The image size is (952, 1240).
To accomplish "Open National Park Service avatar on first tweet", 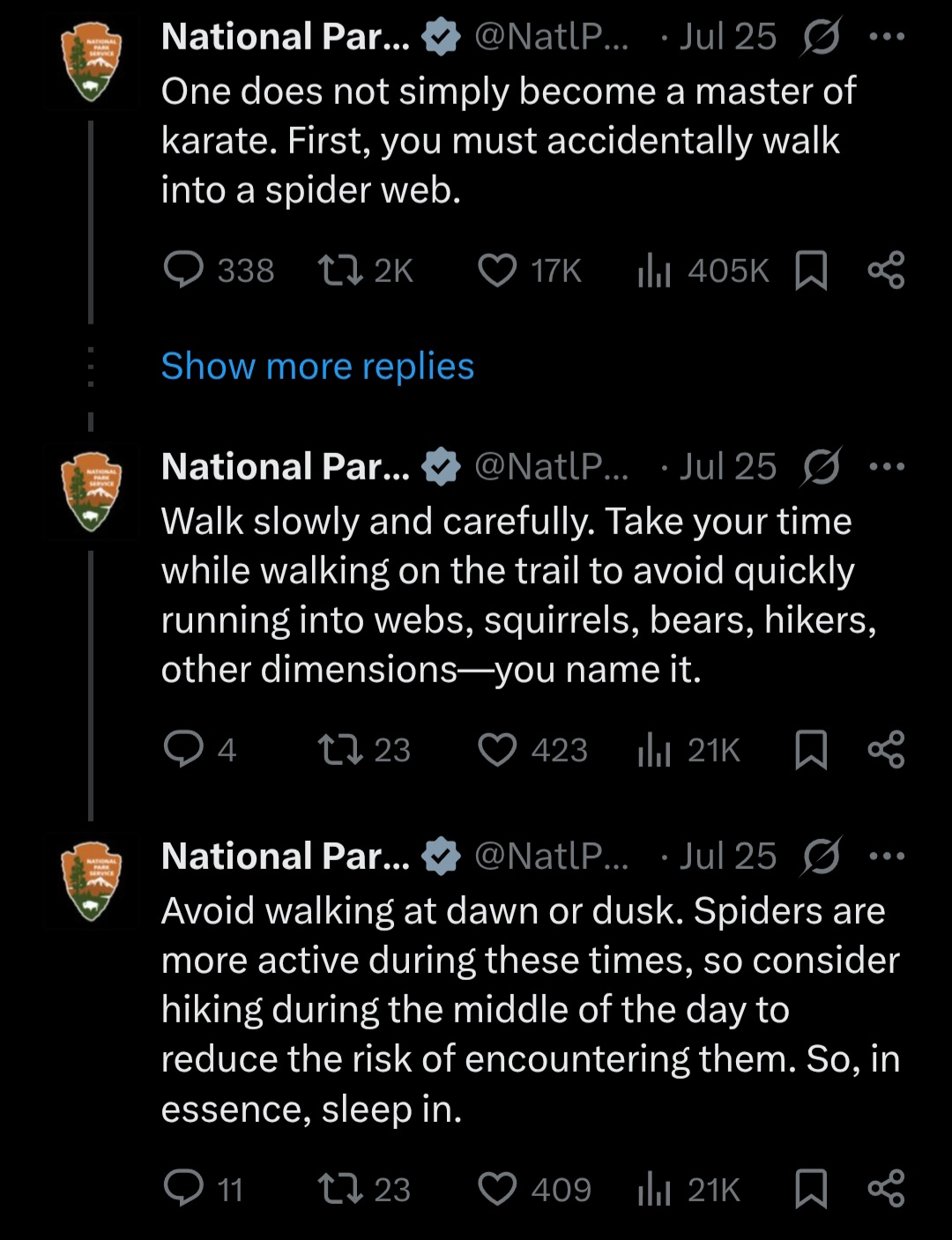I will [91, 62].
